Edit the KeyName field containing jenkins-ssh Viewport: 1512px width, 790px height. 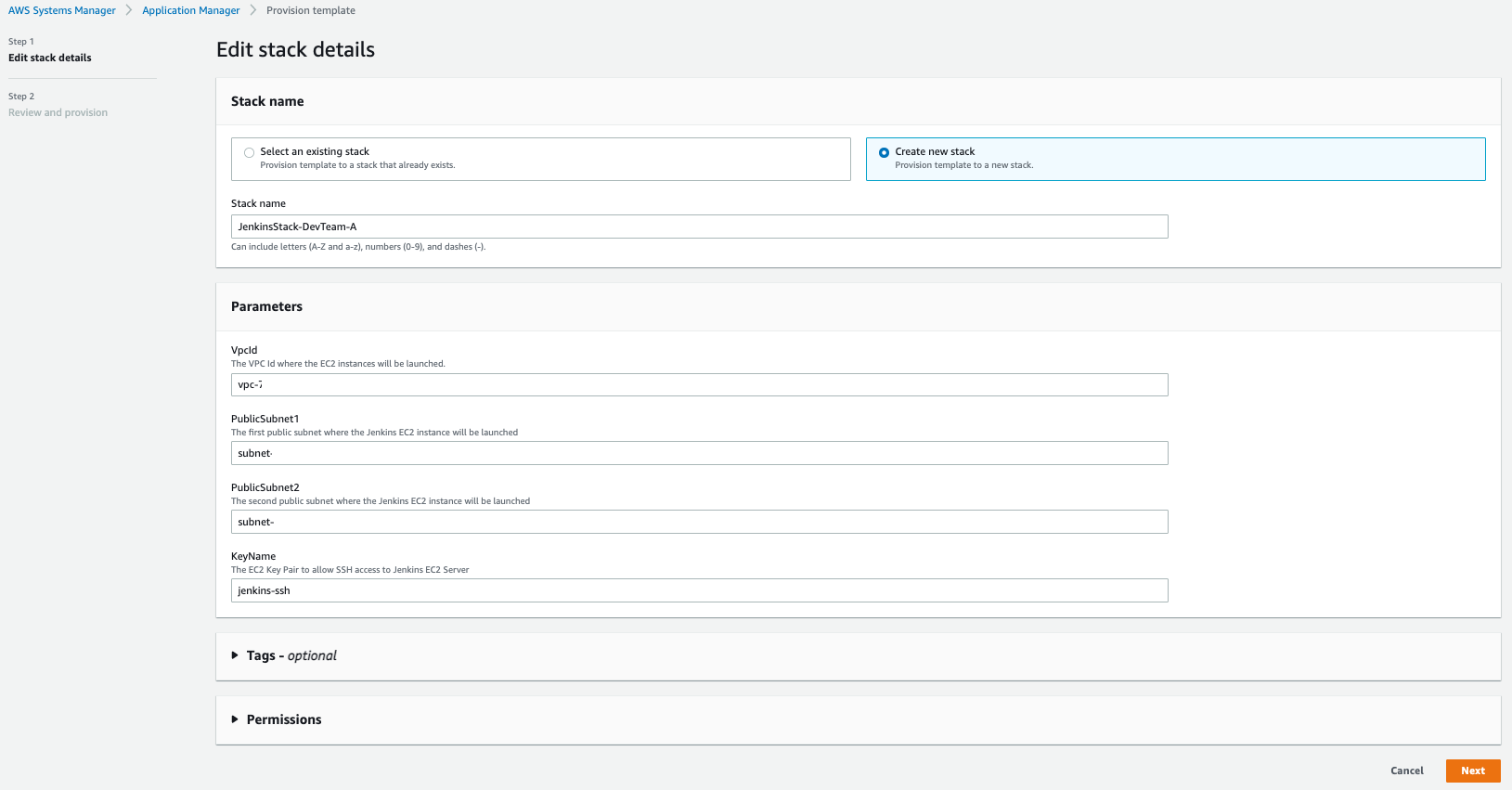(700, 590)
